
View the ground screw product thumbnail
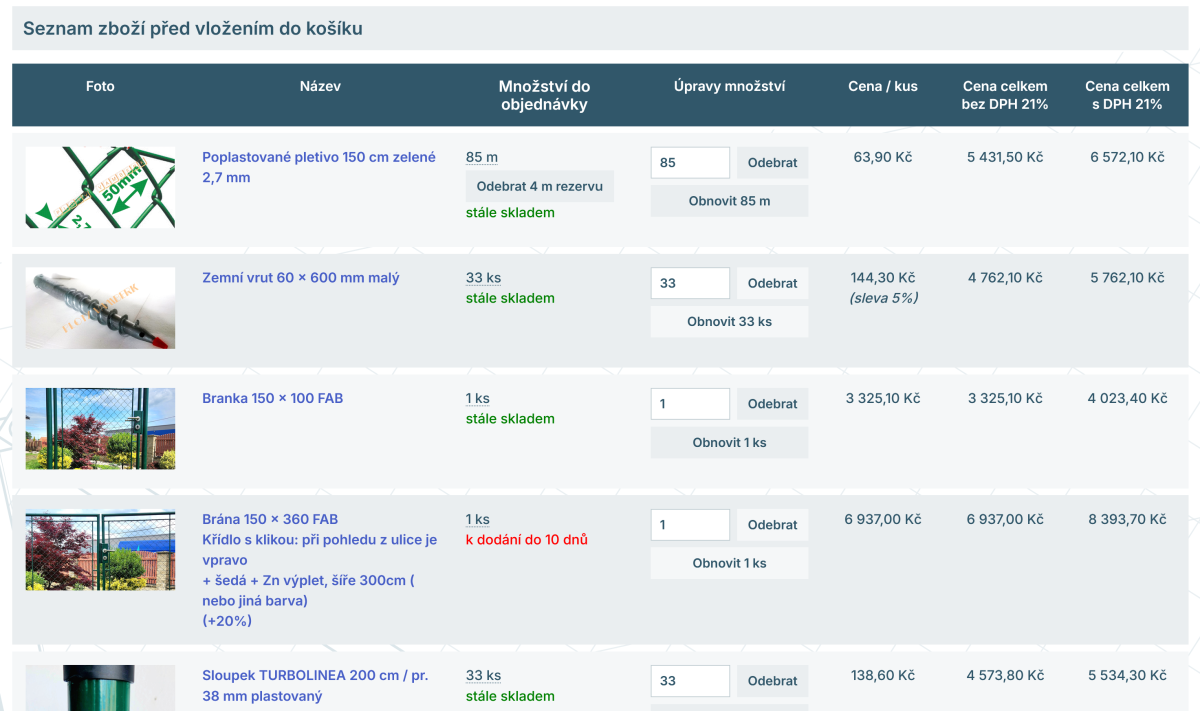pyautogui.click(x=100, y=308)
